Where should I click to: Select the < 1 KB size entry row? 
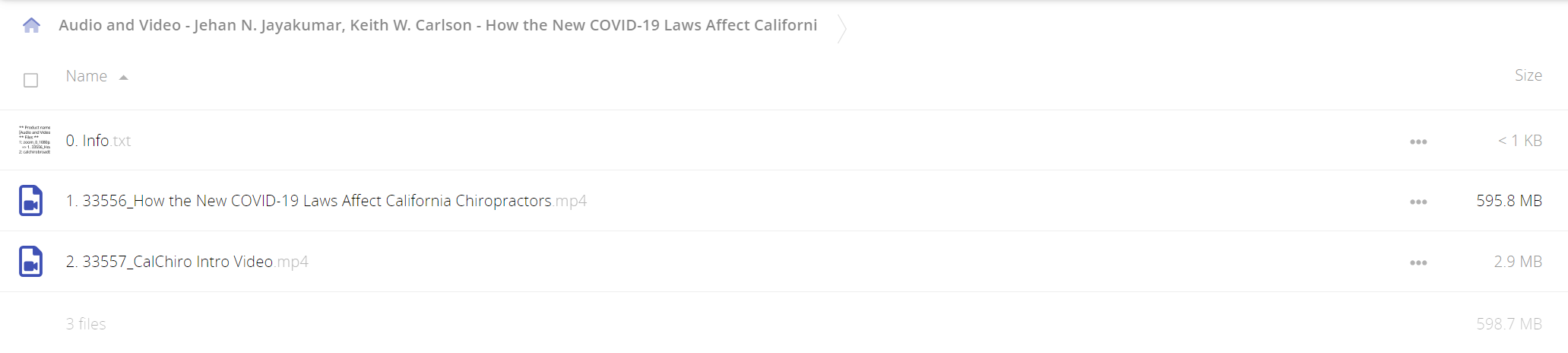click(784, 141)
